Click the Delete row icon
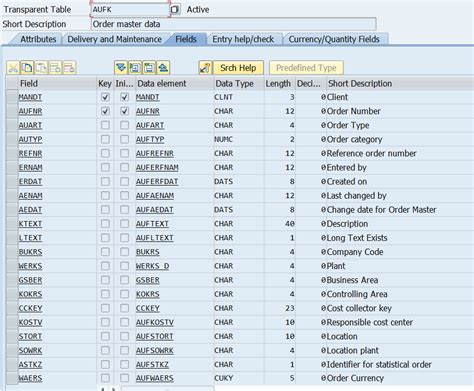 pyautogui.click(x=69, y=68)
